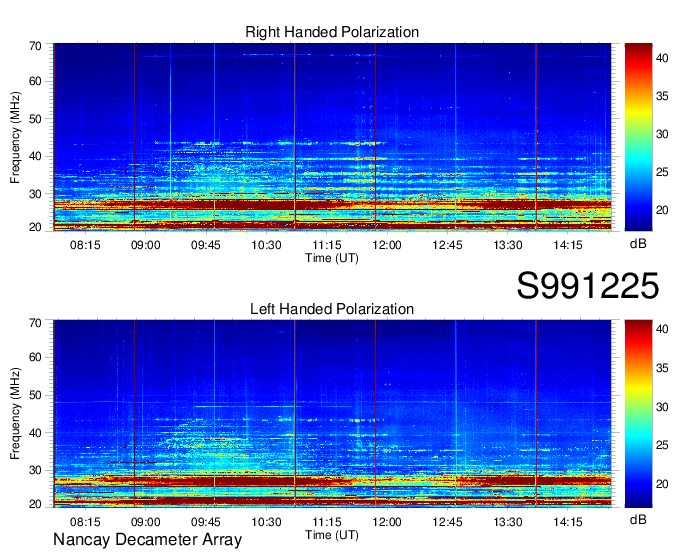Click the dB unit label, bottom color bar
The width and height of the screenshot is (680, 552).
(x=638, y=519)
